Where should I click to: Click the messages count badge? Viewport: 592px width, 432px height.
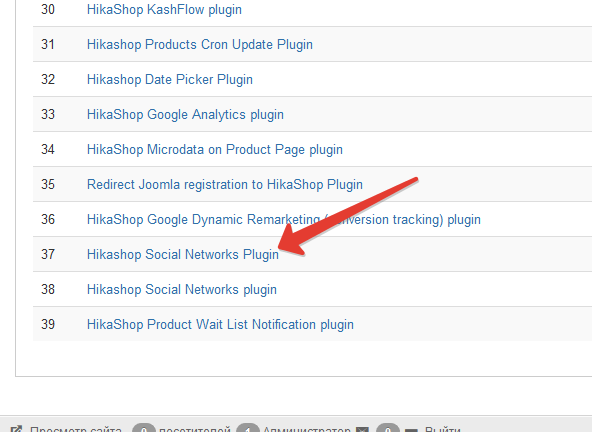pyautogui.click(x=388, y=429)
